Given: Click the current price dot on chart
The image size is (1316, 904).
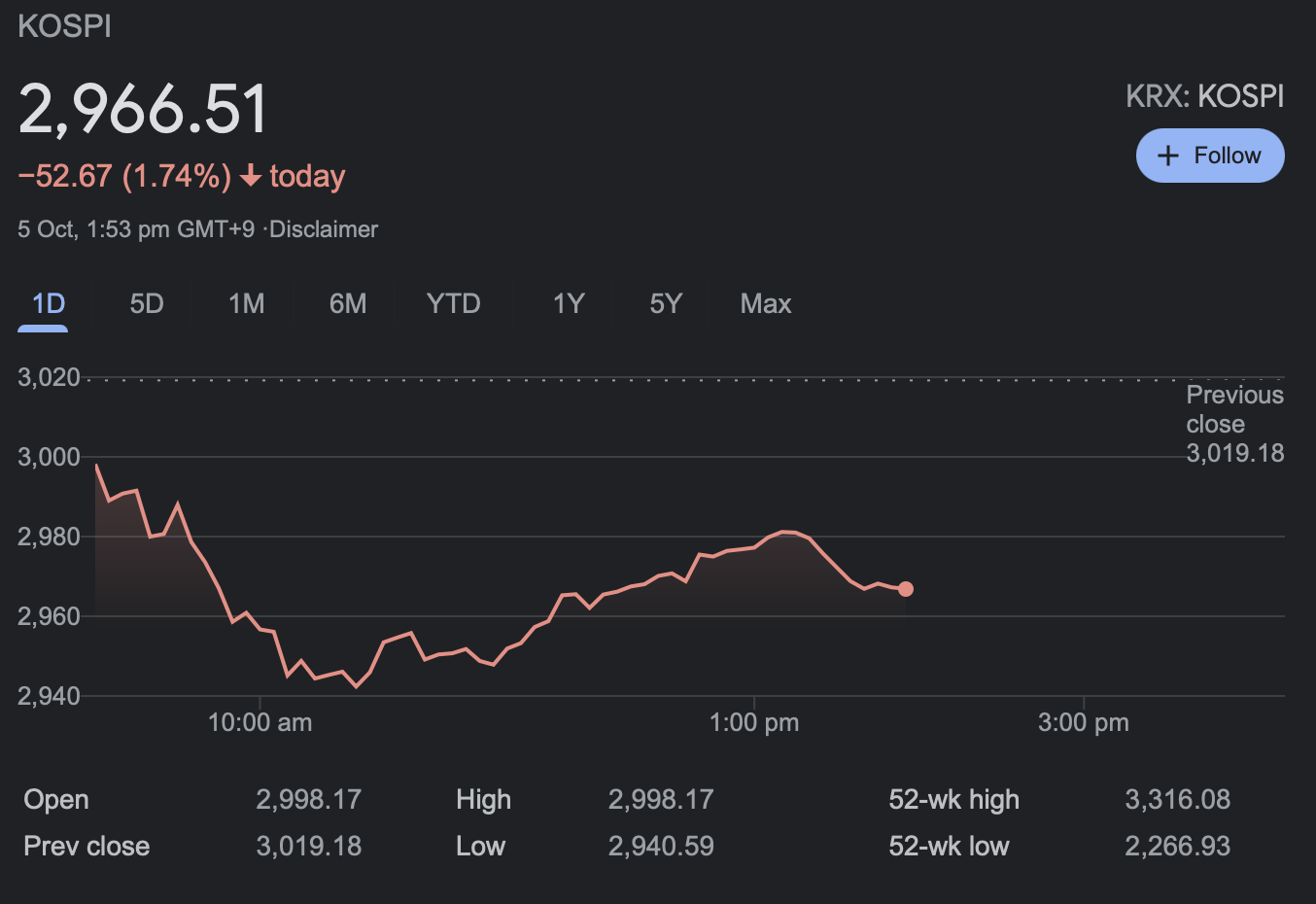Looking at the screenshot, I should pyautogui.click(x=906, y=589).
